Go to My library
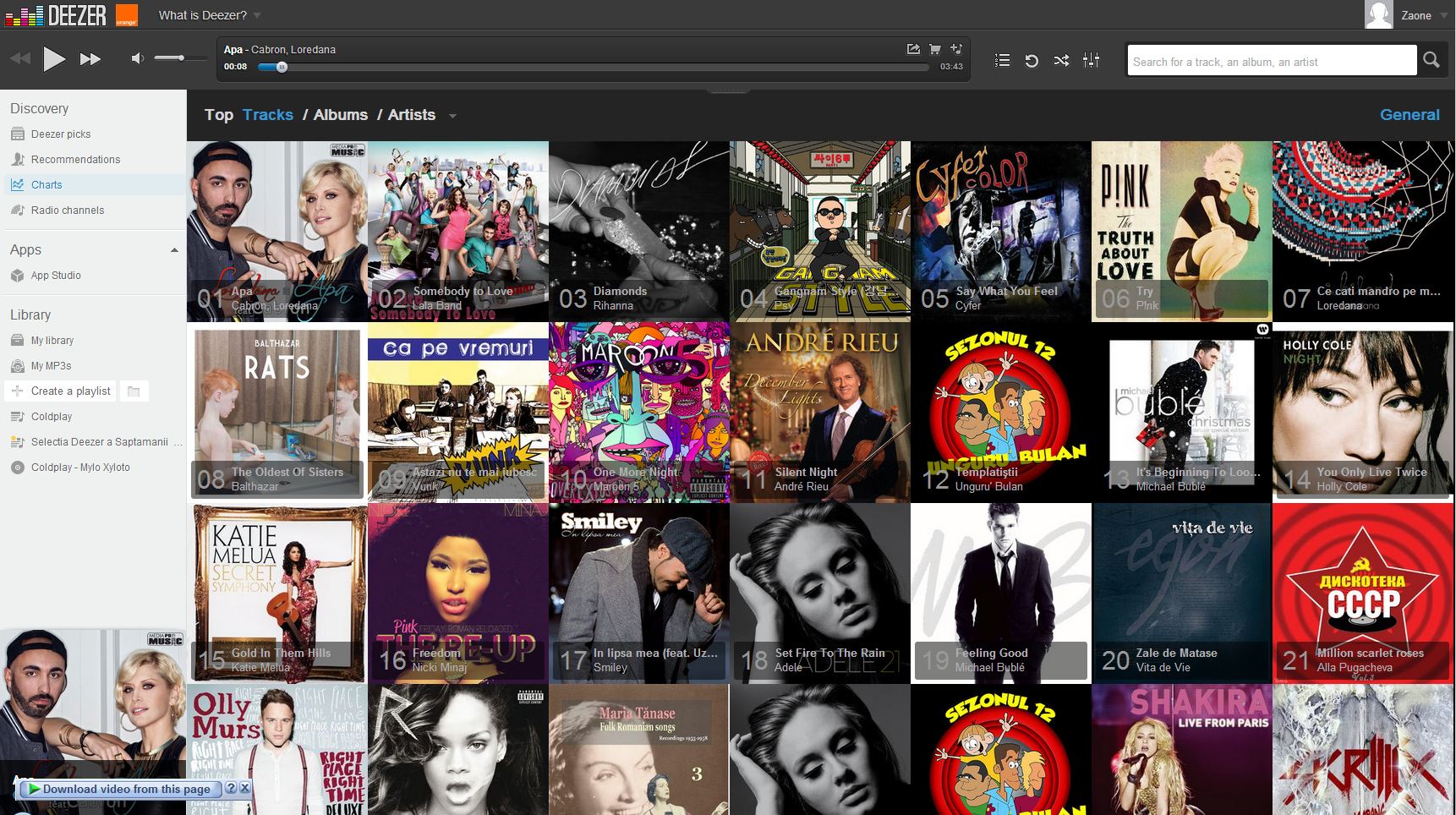Image resolution: width=1456 pixels, height=815 pixels. (x=52, y=340)
